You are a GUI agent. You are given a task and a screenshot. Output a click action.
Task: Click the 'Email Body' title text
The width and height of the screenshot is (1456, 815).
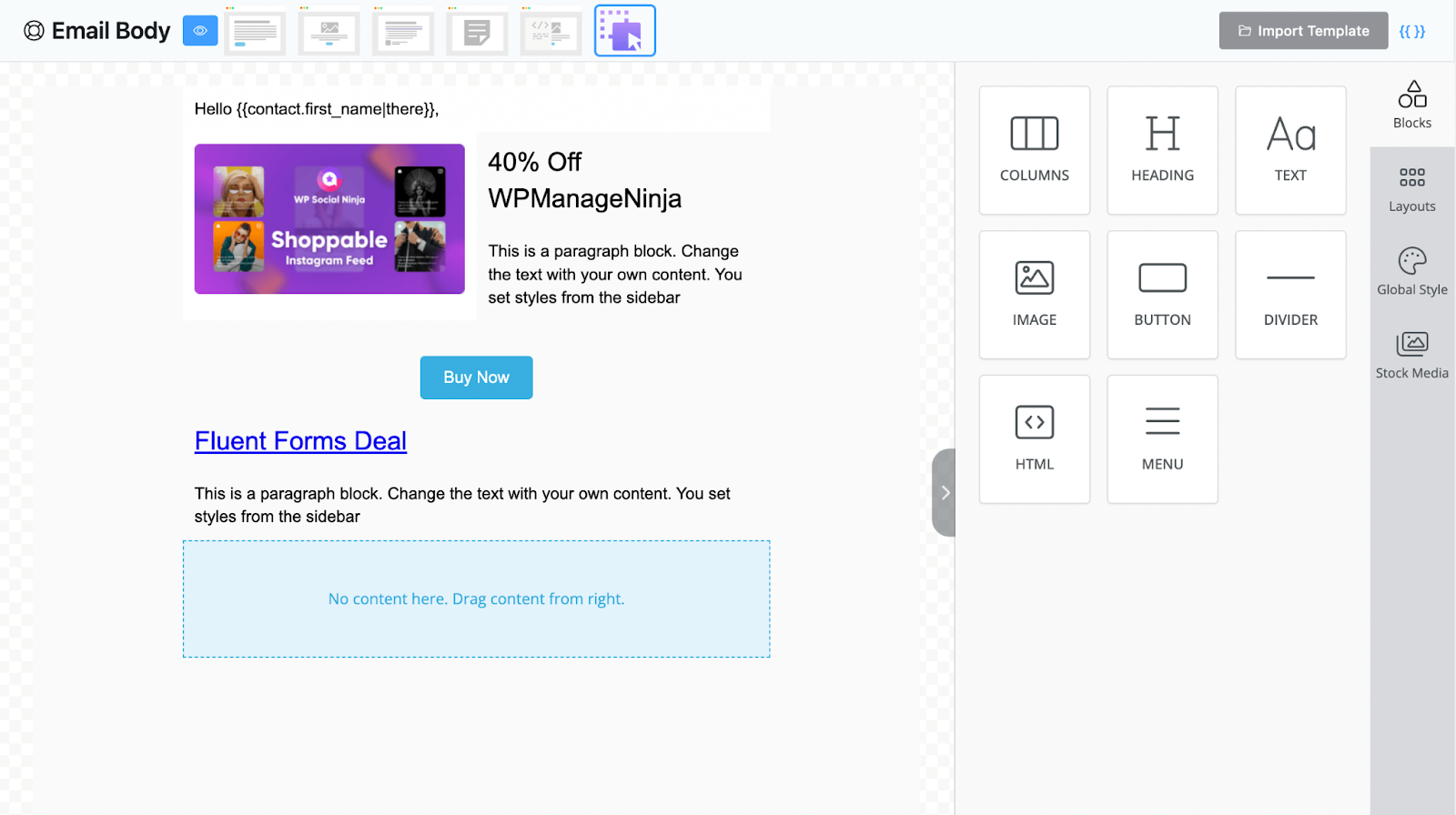[111, 31]
